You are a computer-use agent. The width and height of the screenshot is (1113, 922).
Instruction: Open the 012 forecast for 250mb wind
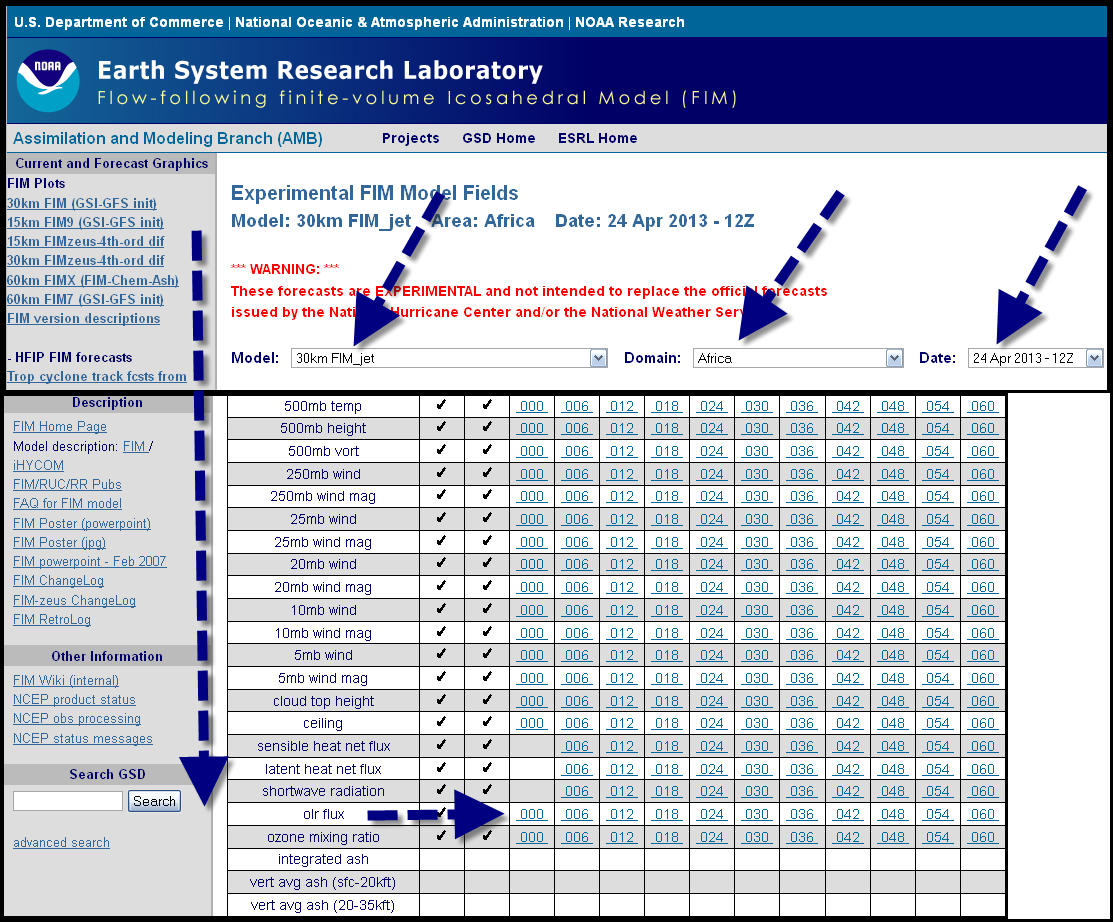(x=622, y=474)
